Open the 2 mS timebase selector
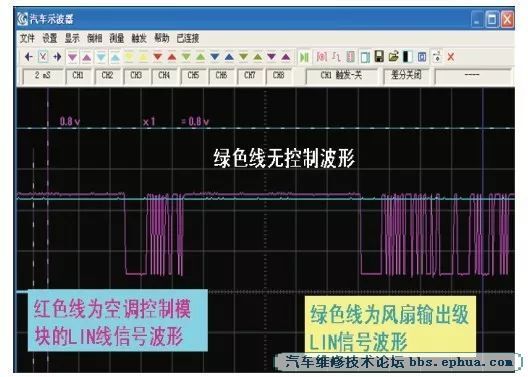Screen dimensions: 528x377 pos(42,76)
